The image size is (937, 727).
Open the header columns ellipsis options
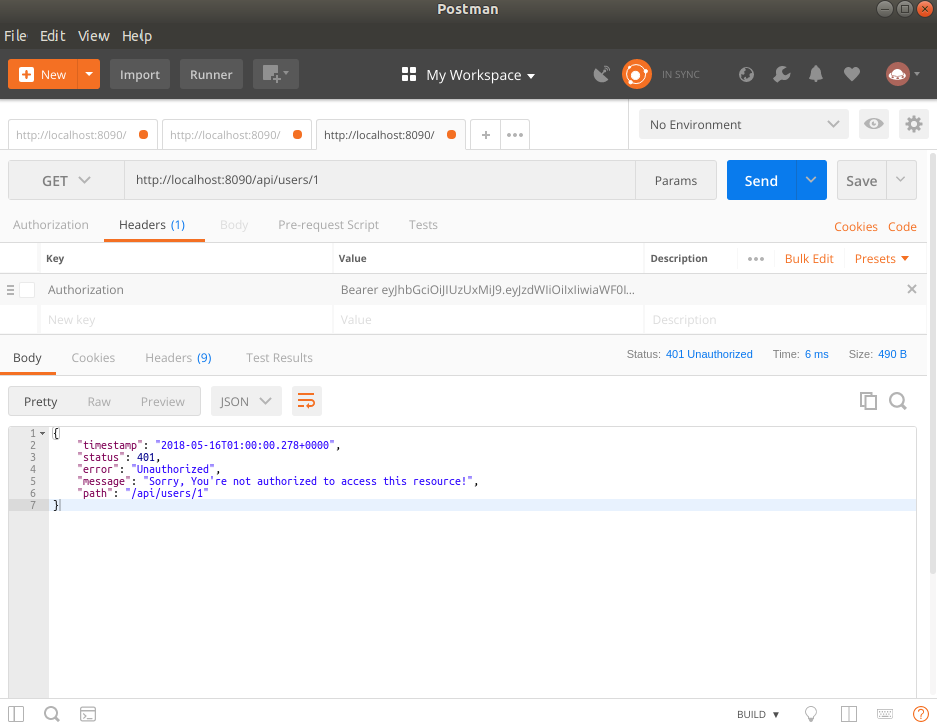(x=755, y=259)
